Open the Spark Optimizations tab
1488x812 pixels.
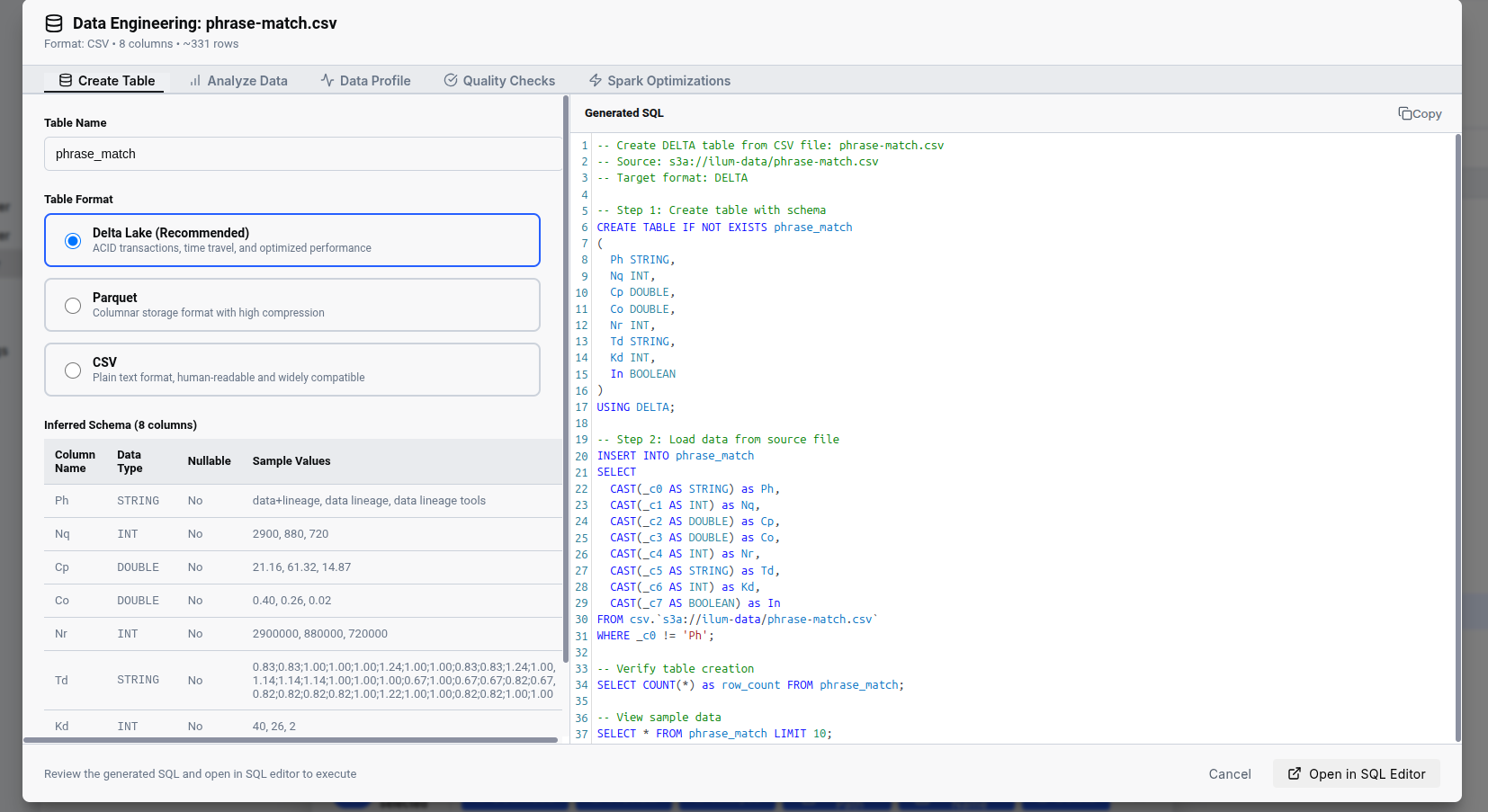tap(659, 80)
